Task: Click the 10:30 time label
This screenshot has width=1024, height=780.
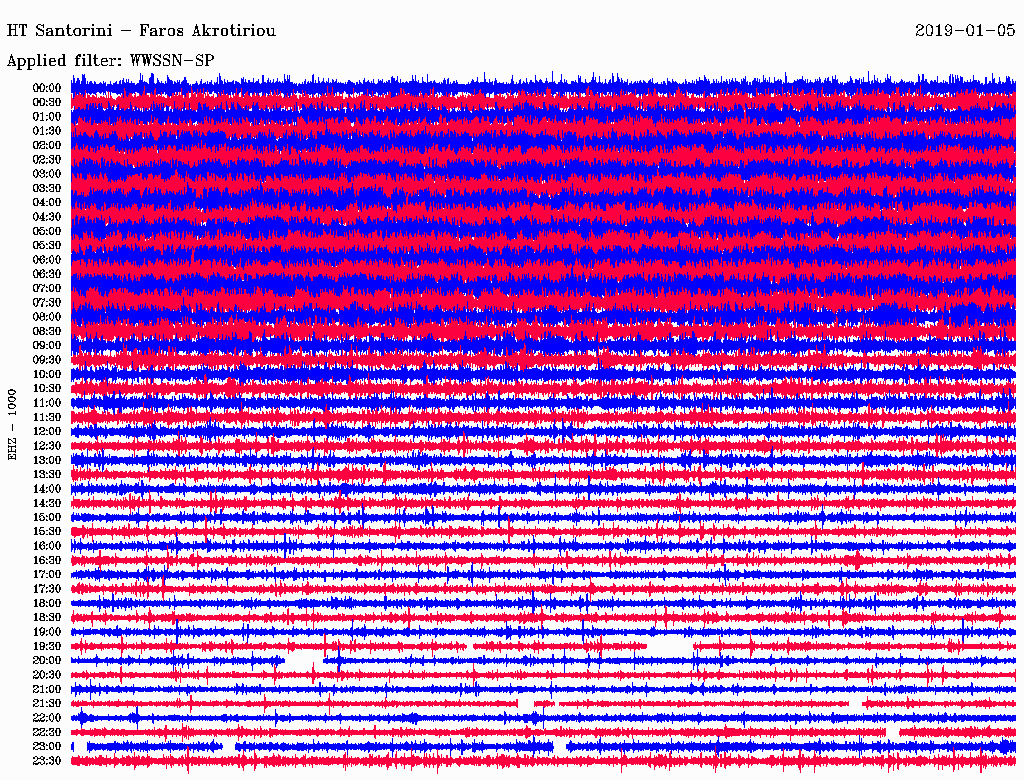Action: click(x=46, y=388)
